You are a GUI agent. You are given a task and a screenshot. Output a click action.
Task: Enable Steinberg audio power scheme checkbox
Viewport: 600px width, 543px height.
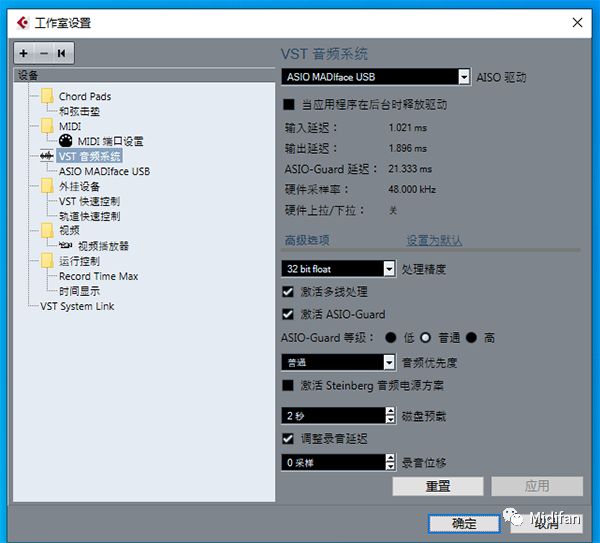point(288,385)
